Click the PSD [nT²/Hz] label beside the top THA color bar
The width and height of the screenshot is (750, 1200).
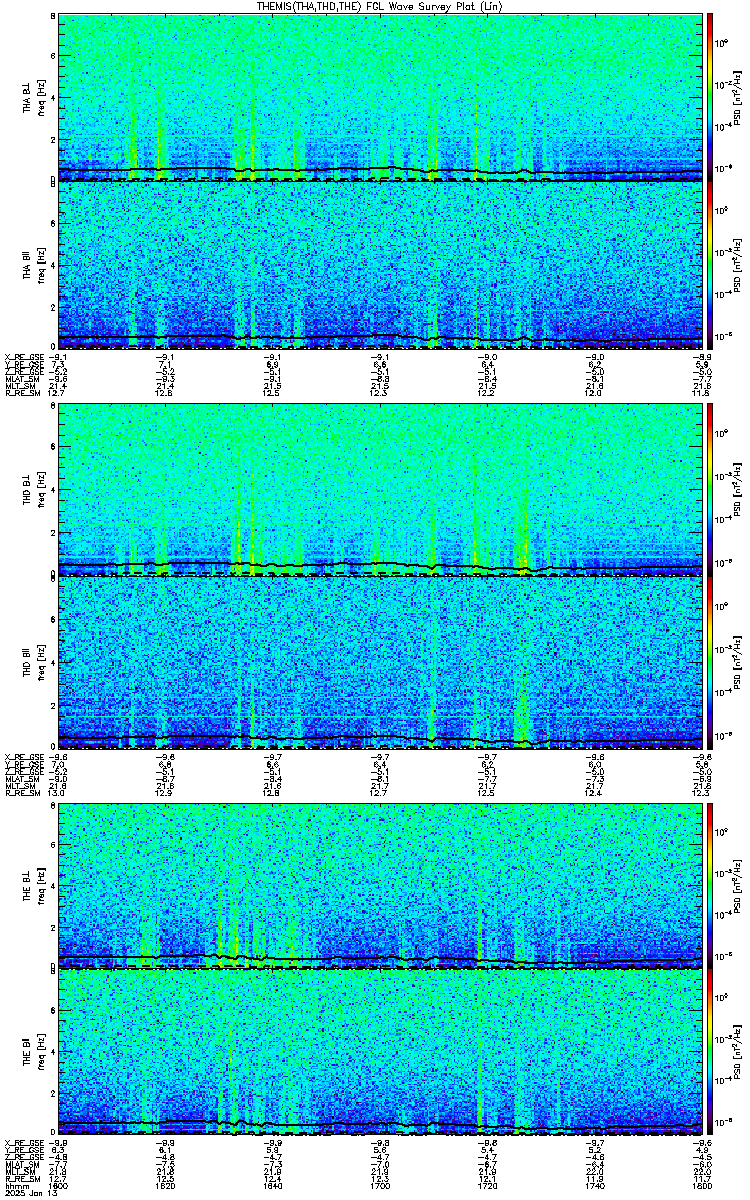[x=737, y=97]
